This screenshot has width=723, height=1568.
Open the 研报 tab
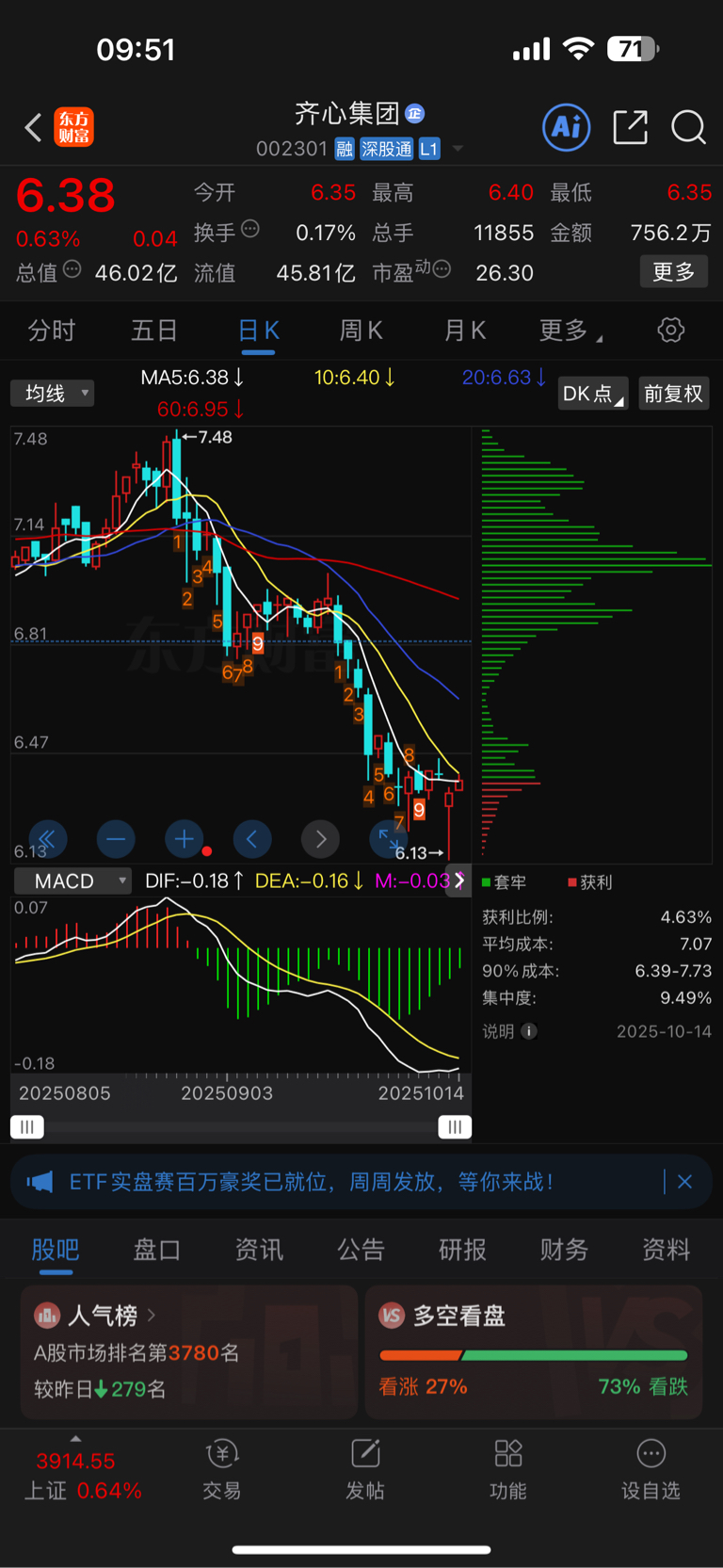[x=462, y=1250]
